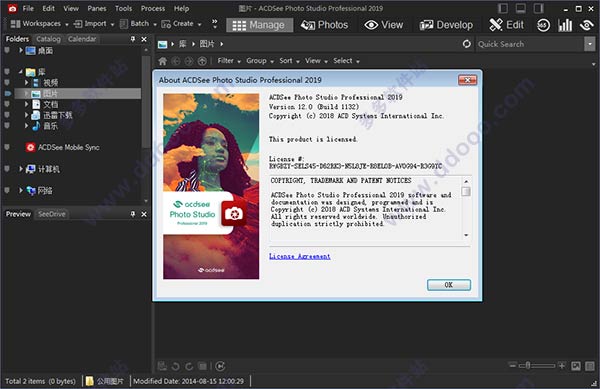Pin the Folders pane
Image resolution: width=600 pixels, height=389 pixels.
(132, 39)
